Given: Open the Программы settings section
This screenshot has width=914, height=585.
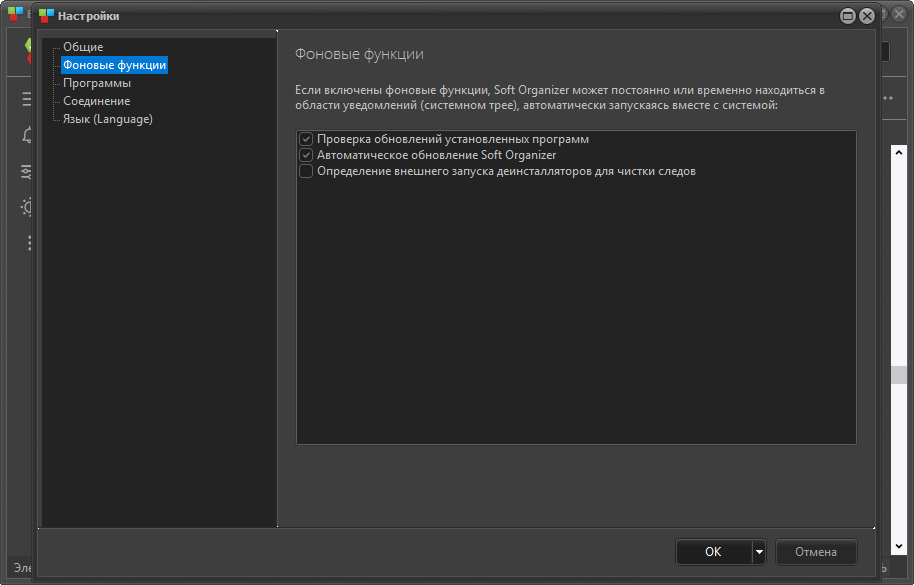Looking at the screenshot, I should [97, 83].
